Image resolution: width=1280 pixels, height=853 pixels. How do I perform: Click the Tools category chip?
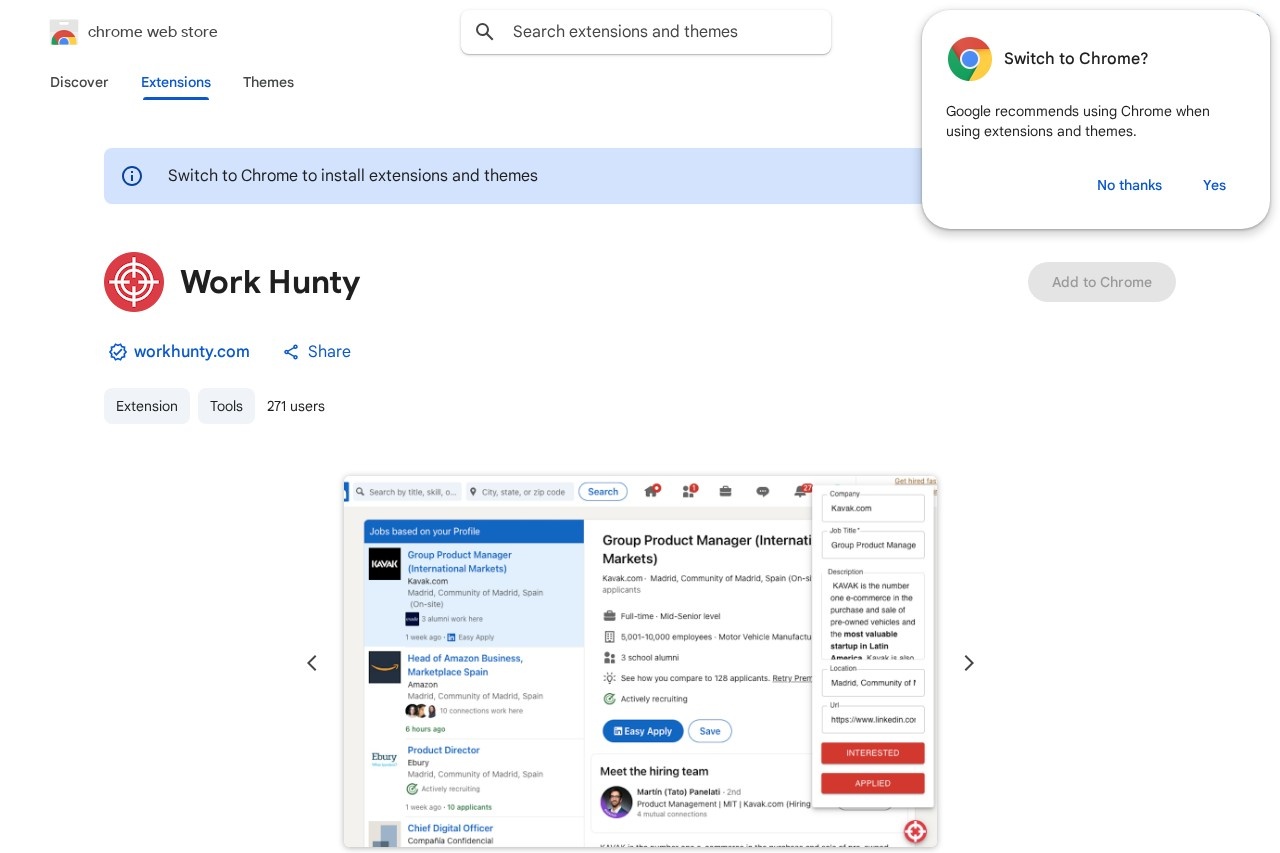226,406
